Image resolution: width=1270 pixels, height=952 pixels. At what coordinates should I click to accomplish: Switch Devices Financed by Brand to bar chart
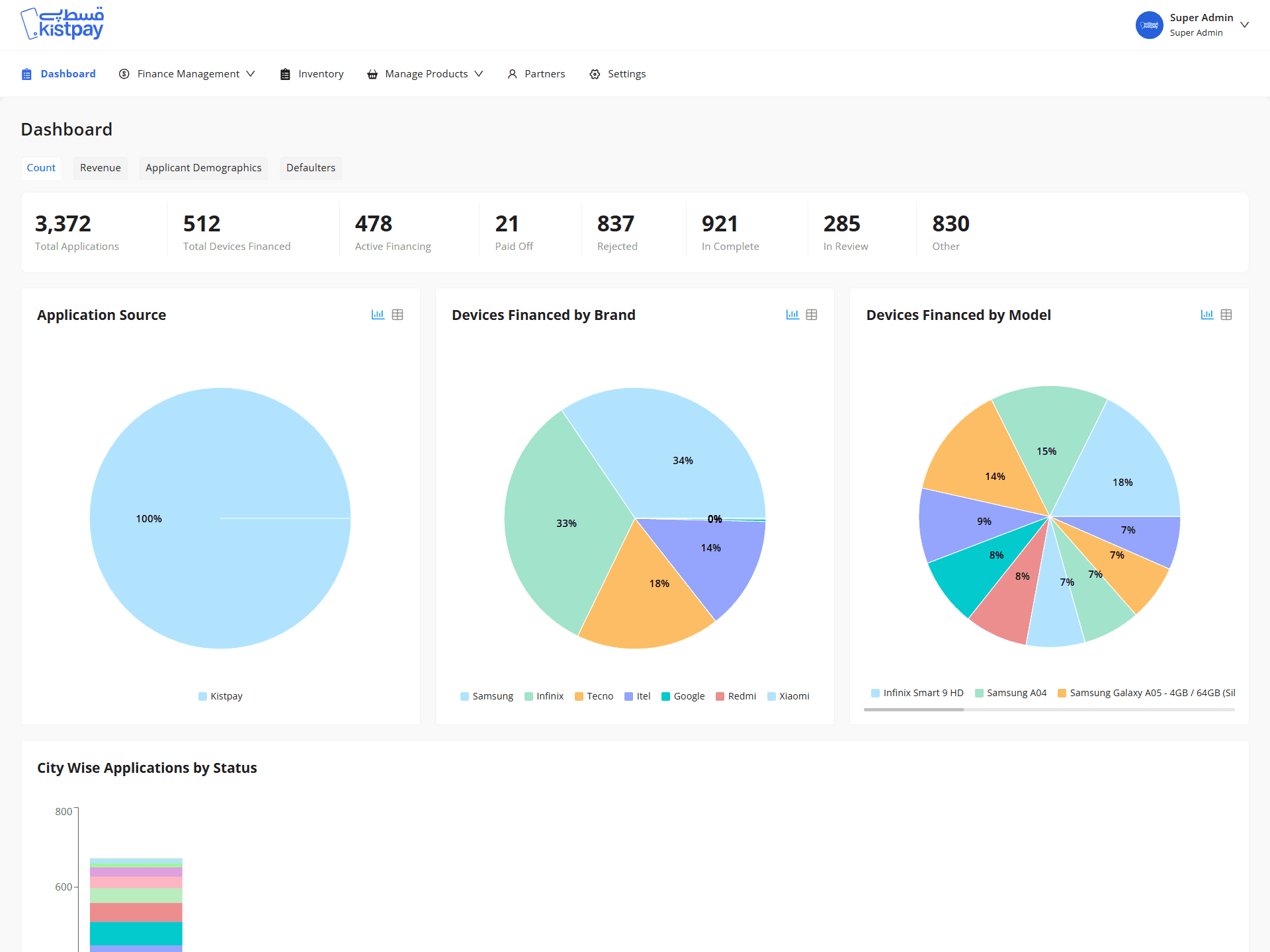[x=792, y=315]
